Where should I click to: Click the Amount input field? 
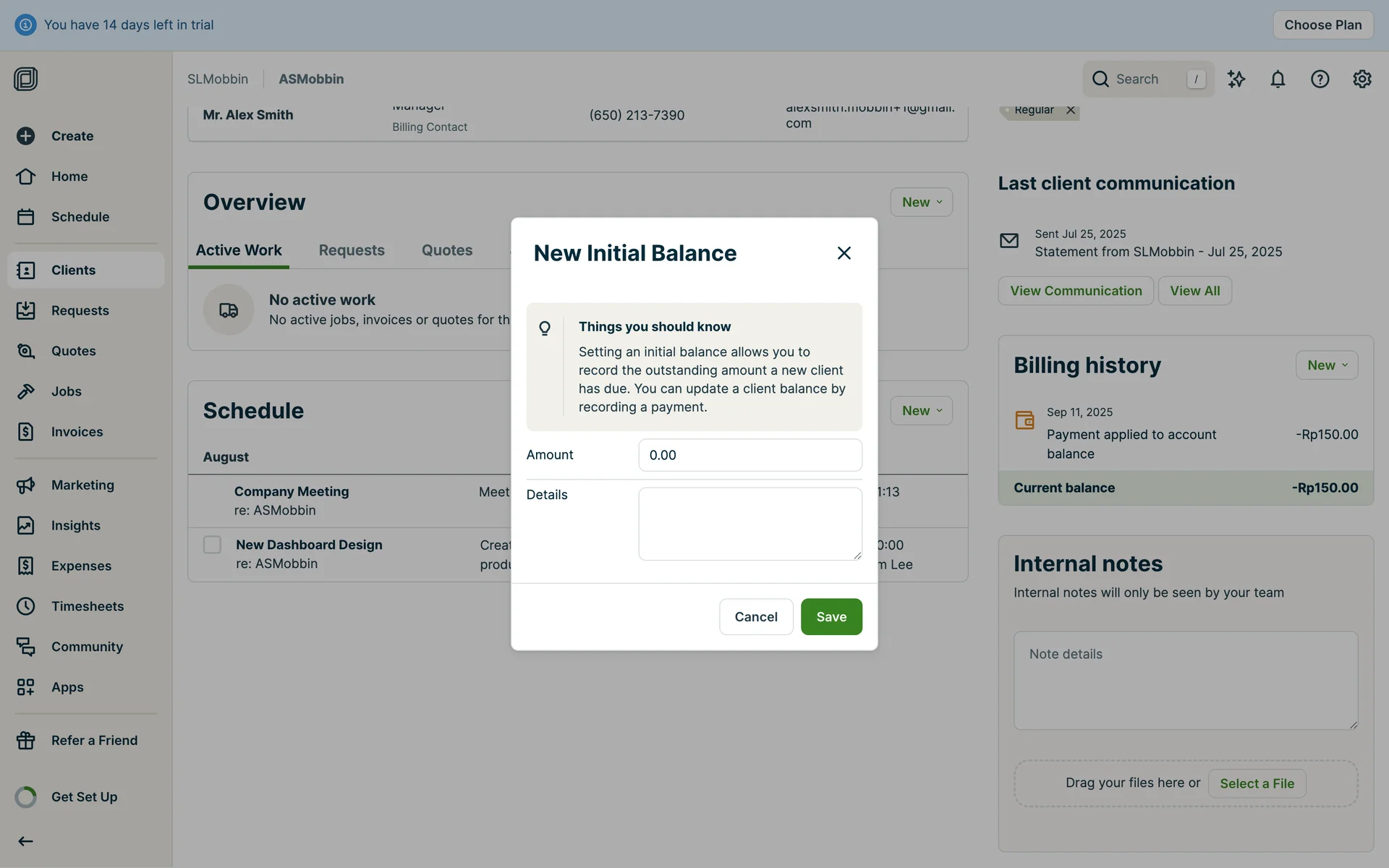(x=749, y=455)
